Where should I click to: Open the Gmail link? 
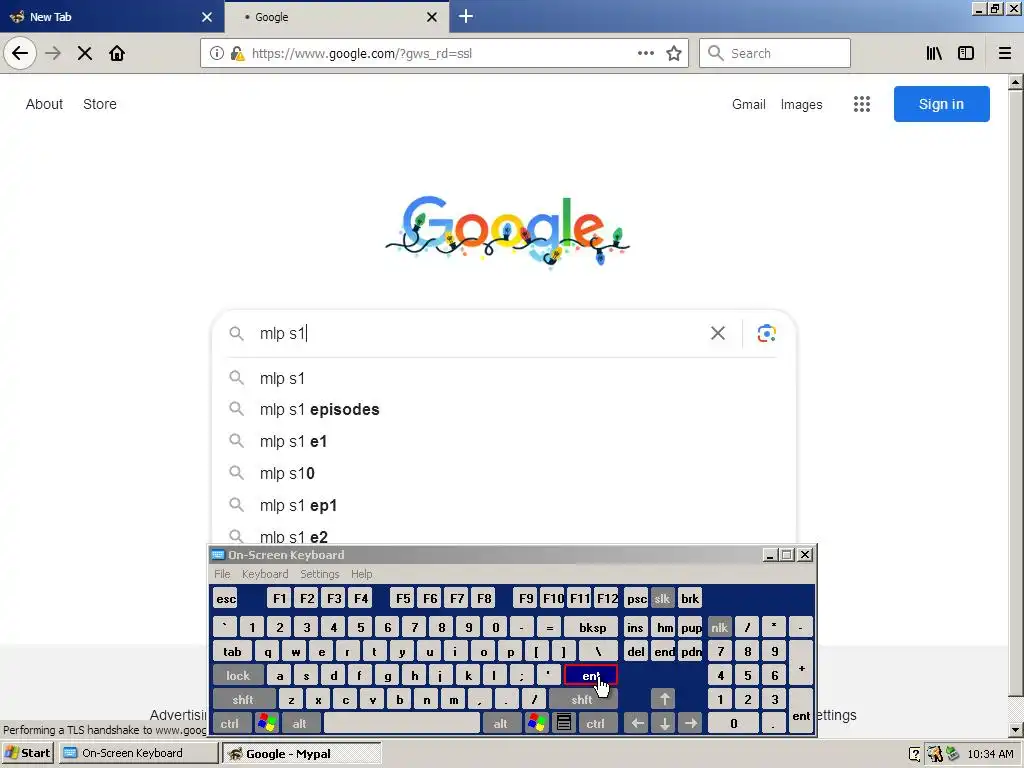(x=748, y=104)
